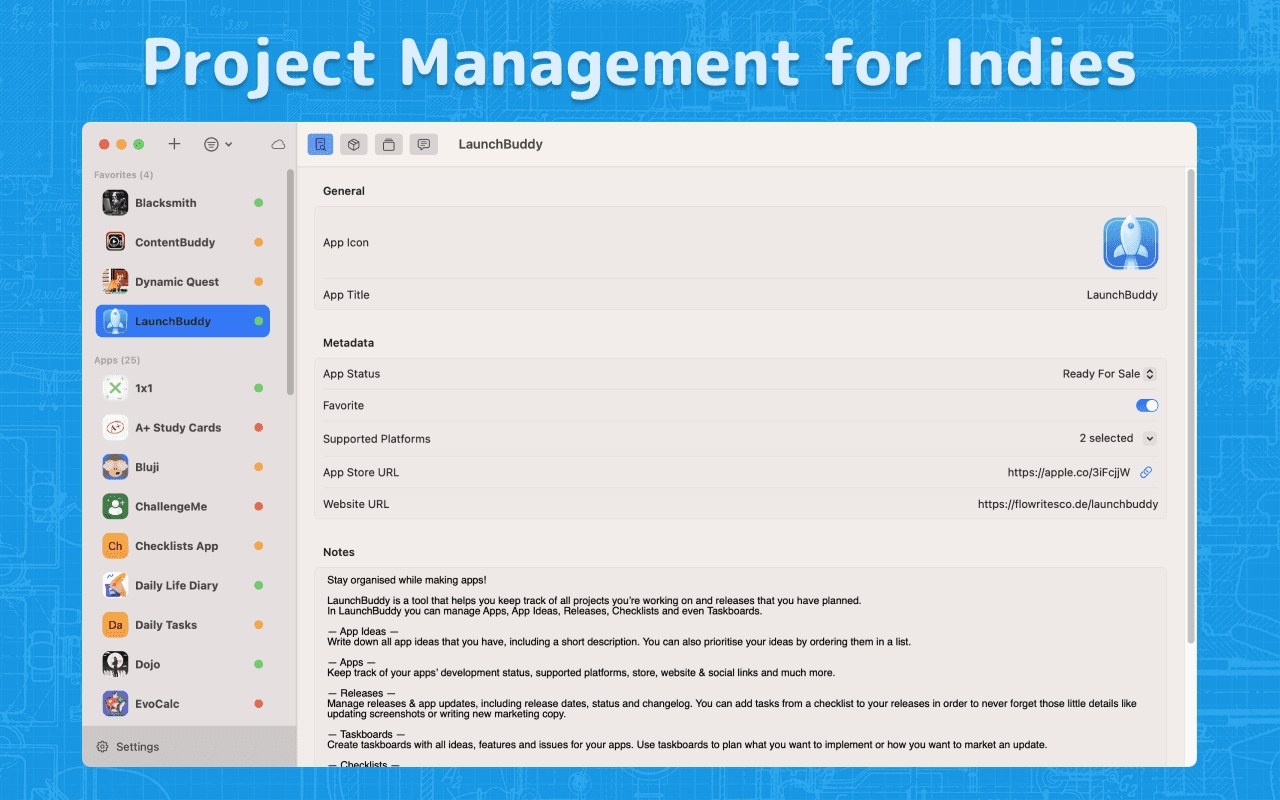Click the Checklists App icon
The height and width of the screenshot is (800, 1280).
tap(115, 546)
